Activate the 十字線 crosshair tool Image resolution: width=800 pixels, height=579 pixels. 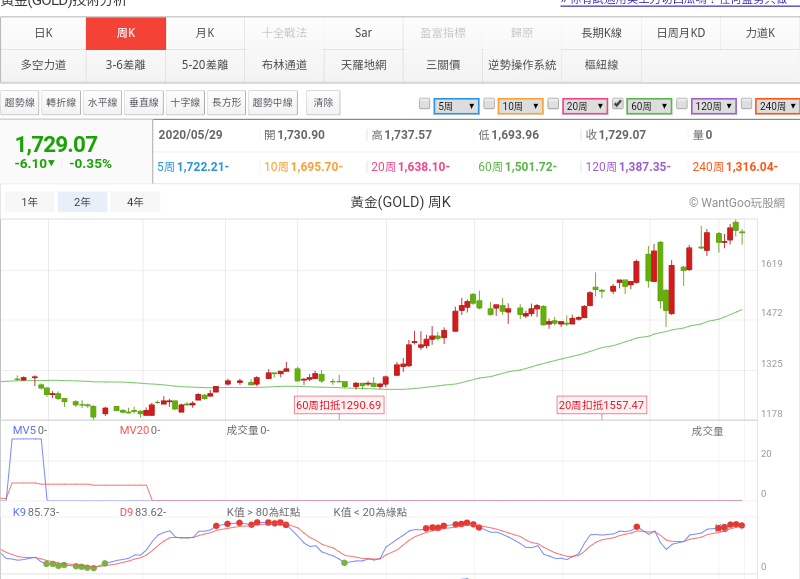[x=184, y=102]
